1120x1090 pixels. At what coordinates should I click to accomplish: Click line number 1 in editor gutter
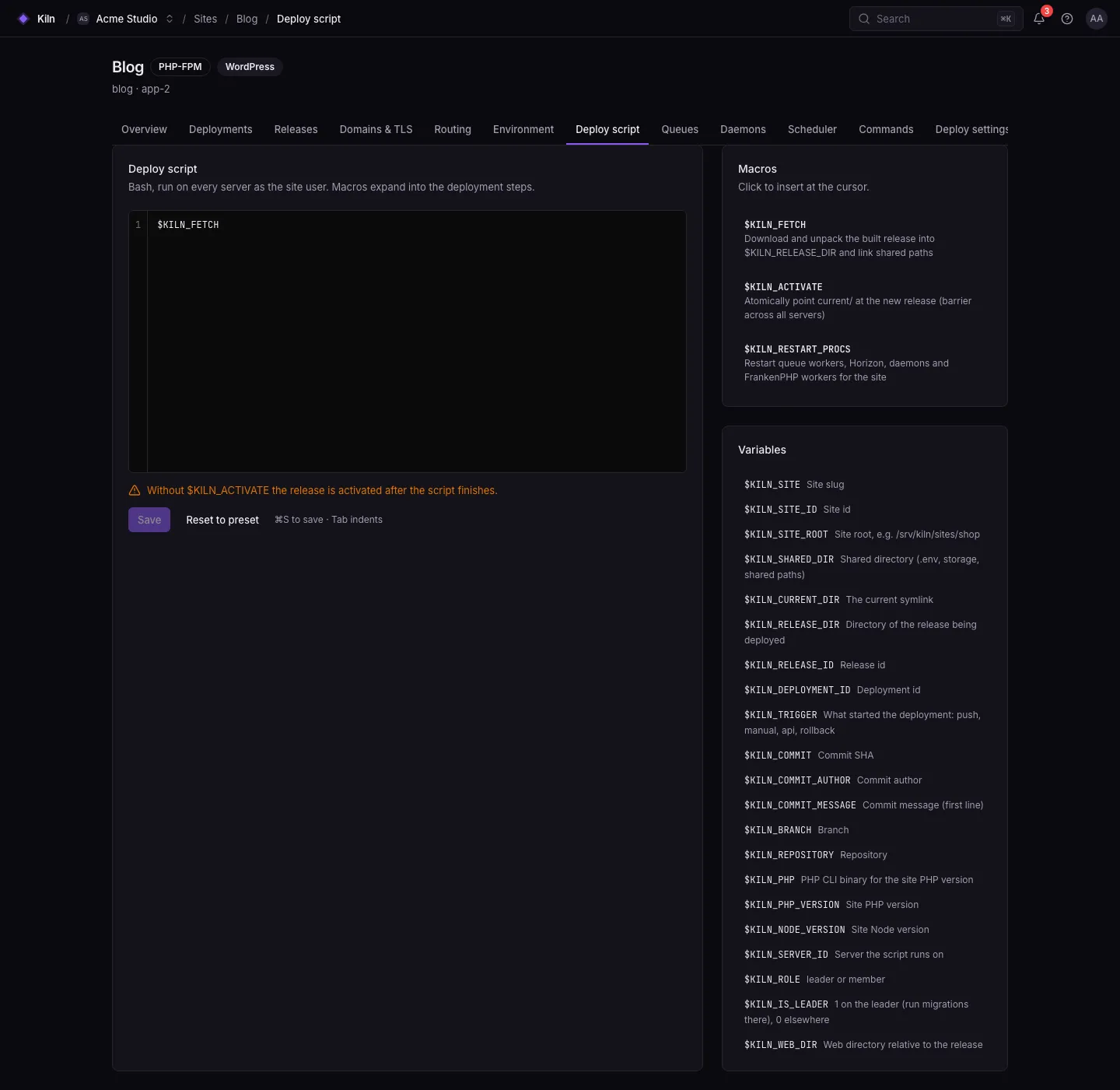pos(138,225)
